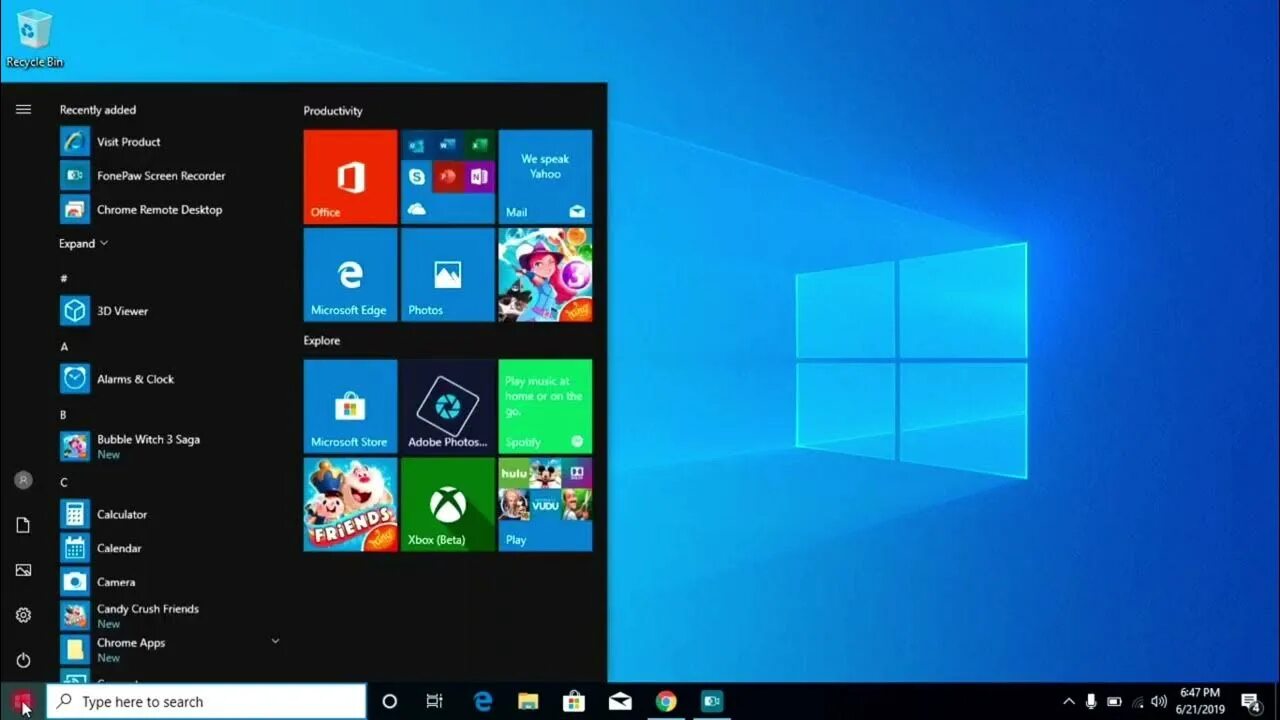Viewport: 1280px width, 720px height.
Task: Open Bubble Witch game tile
Action: pos(545,274)
